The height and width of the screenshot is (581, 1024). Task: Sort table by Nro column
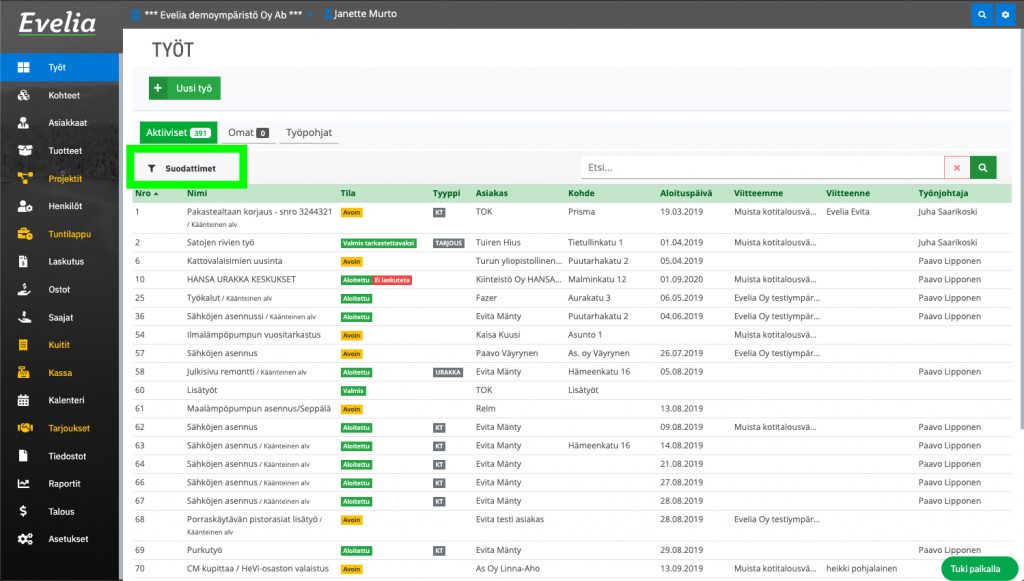(x=147, y=193)
